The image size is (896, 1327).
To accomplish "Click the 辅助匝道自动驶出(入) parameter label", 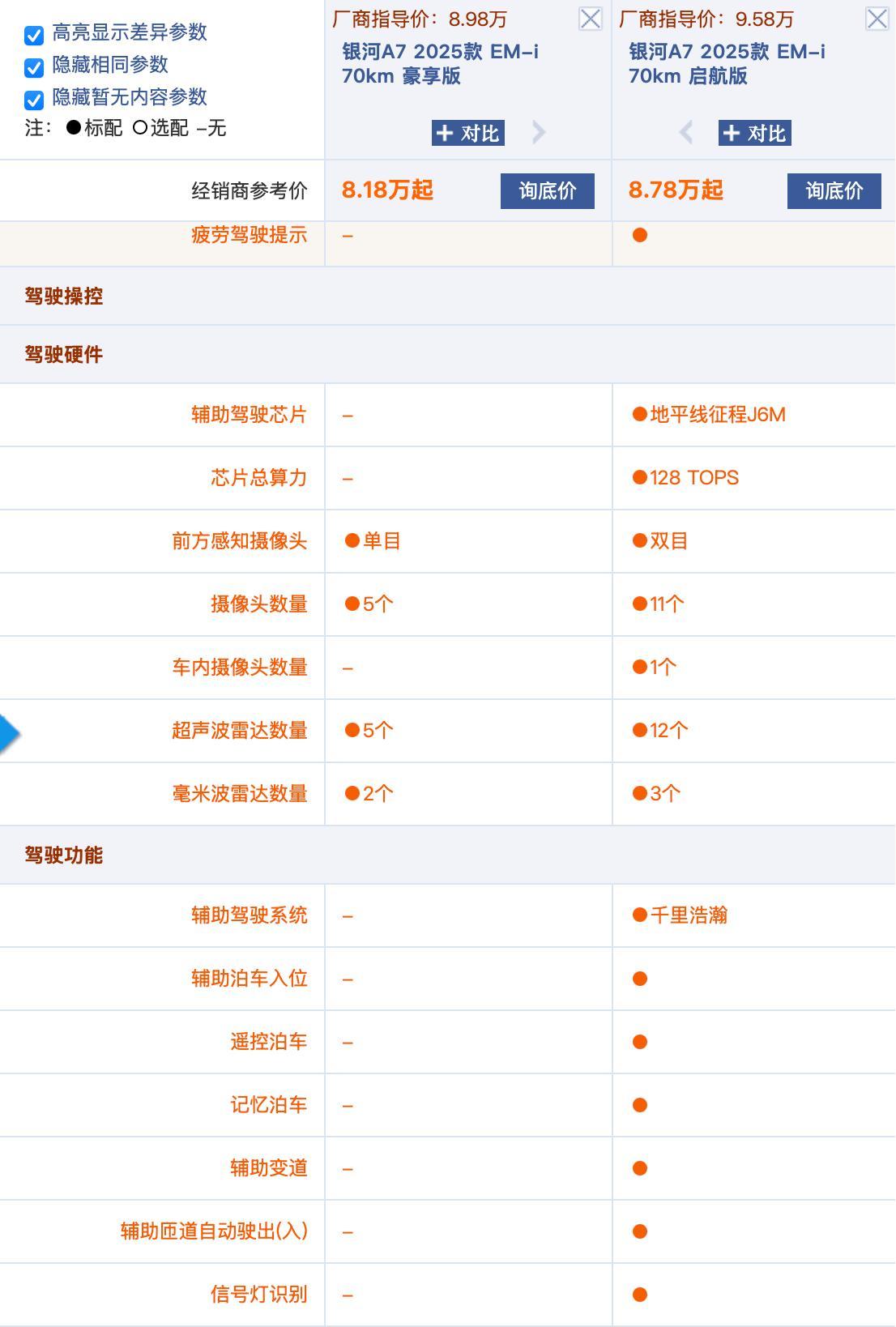I will (x=215, y=1231).
